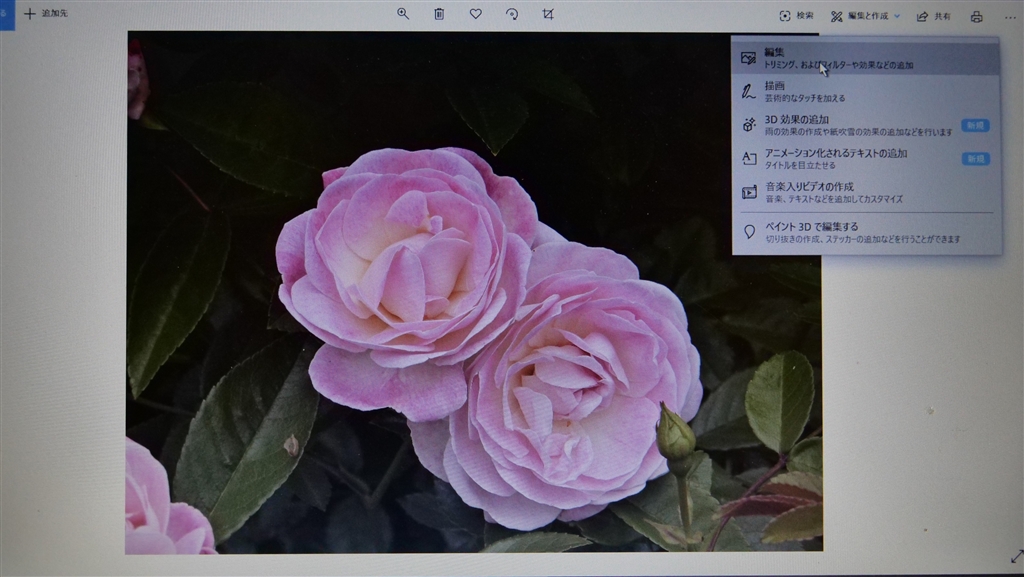Open the 共有 share button

pyautogui.click(x=933, y=16)
